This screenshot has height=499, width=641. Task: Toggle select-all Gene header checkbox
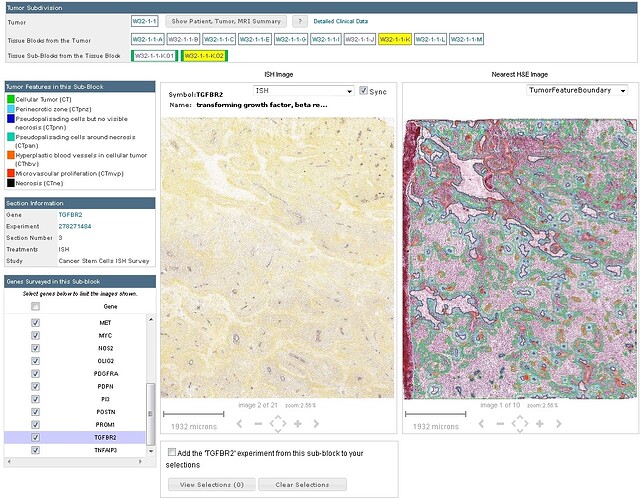click(36, 307)
